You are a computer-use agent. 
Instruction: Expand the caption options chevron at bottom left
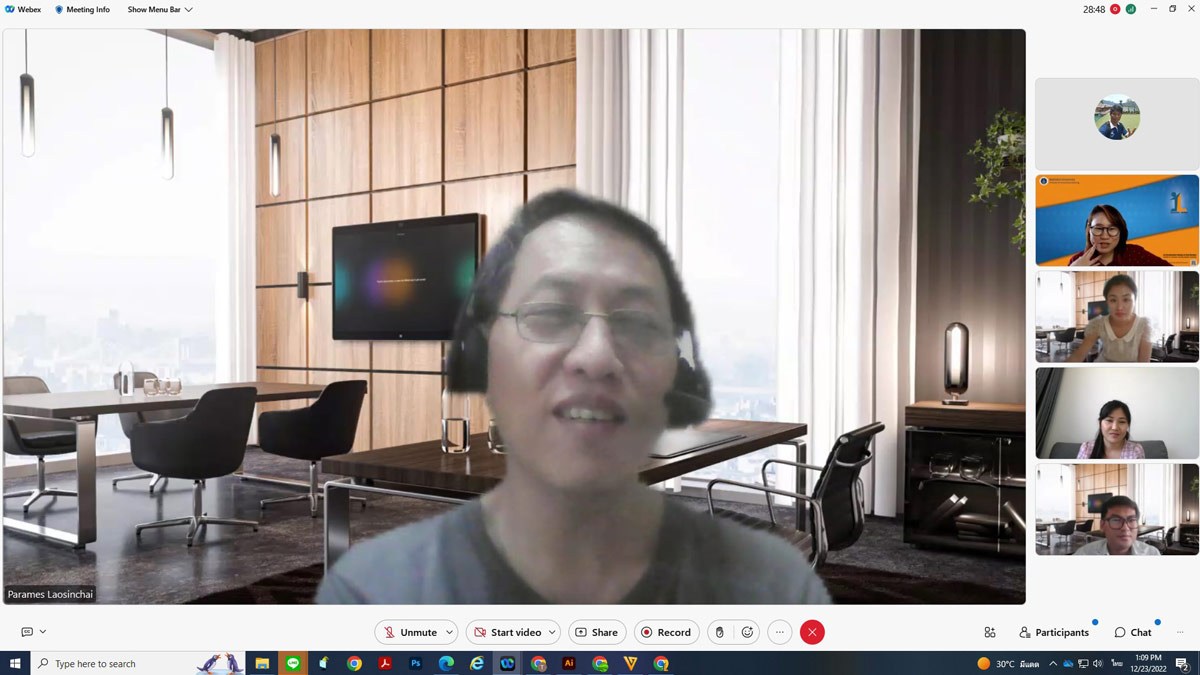coord(43,632)
